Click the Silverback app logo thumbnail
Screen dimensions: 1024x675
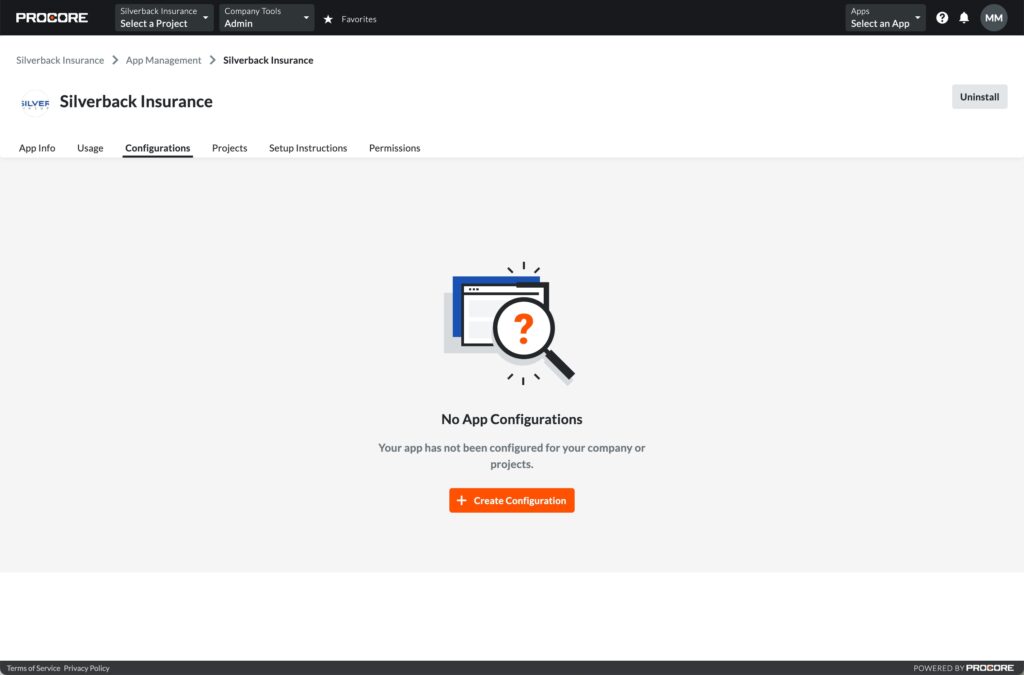[x=35, y=103]
